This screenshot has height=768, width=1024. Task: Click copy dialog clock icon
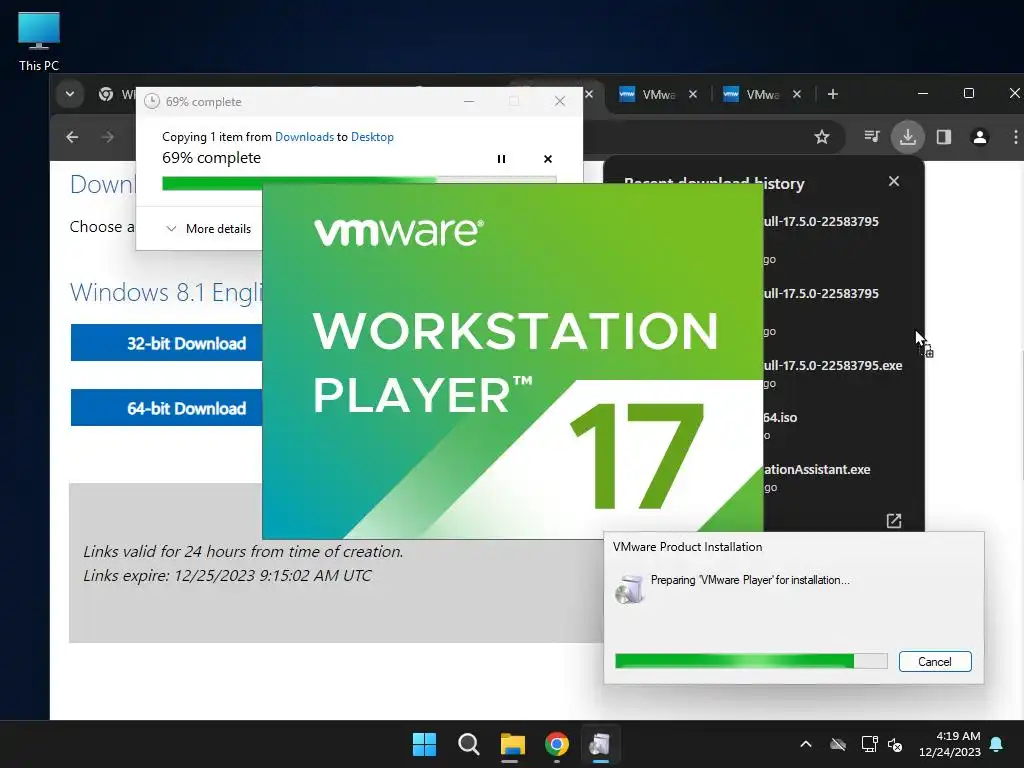[152, 101]
